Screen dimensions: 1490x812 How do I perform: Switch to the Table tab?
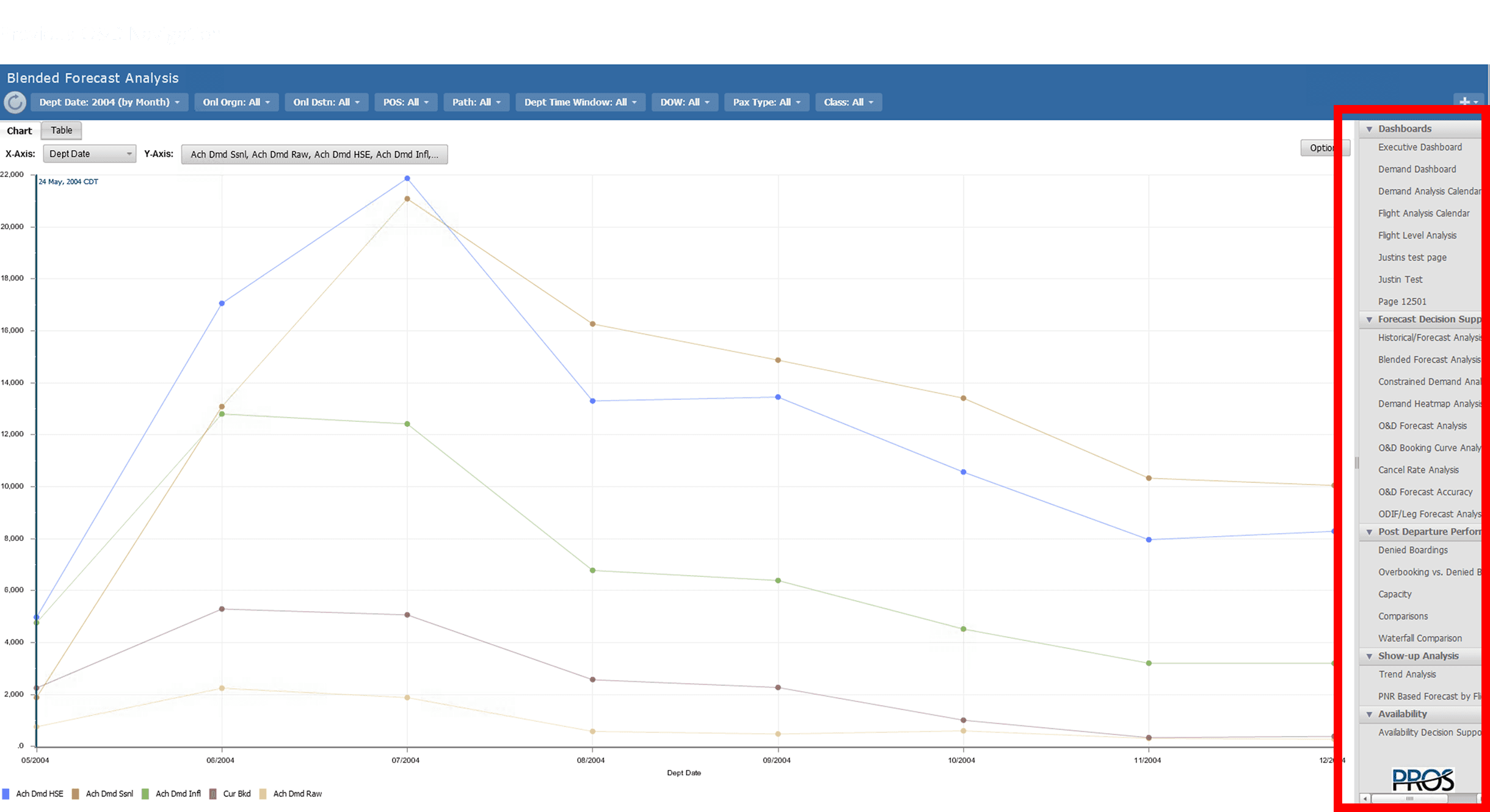(61, 130)
